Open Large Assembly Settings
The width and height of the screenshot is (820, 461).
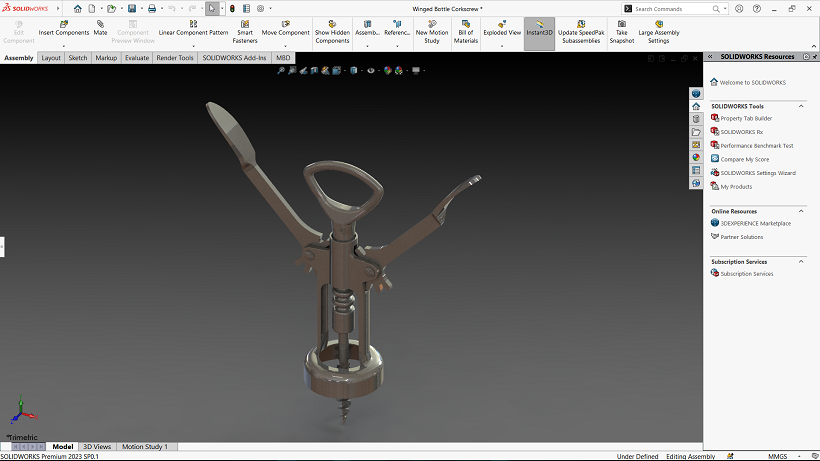click(x=659, y=32)
